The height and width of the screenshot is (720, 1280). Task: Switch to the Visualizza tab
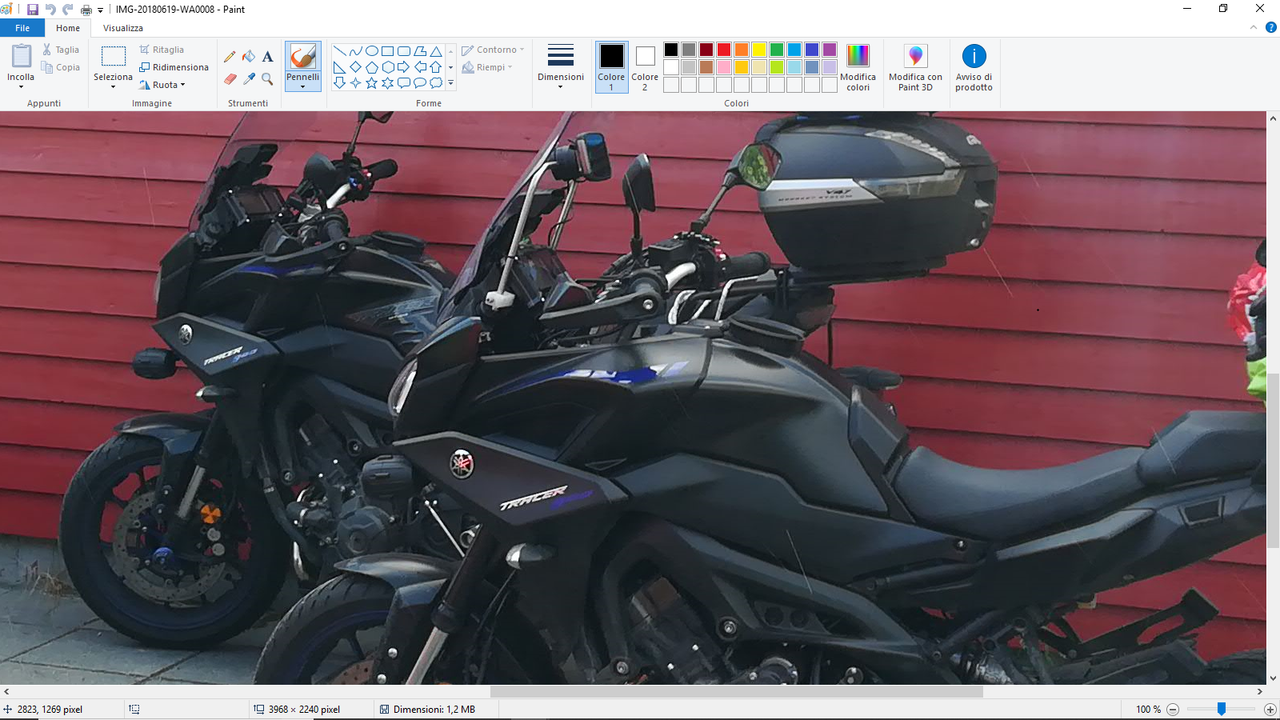(123, 28)
